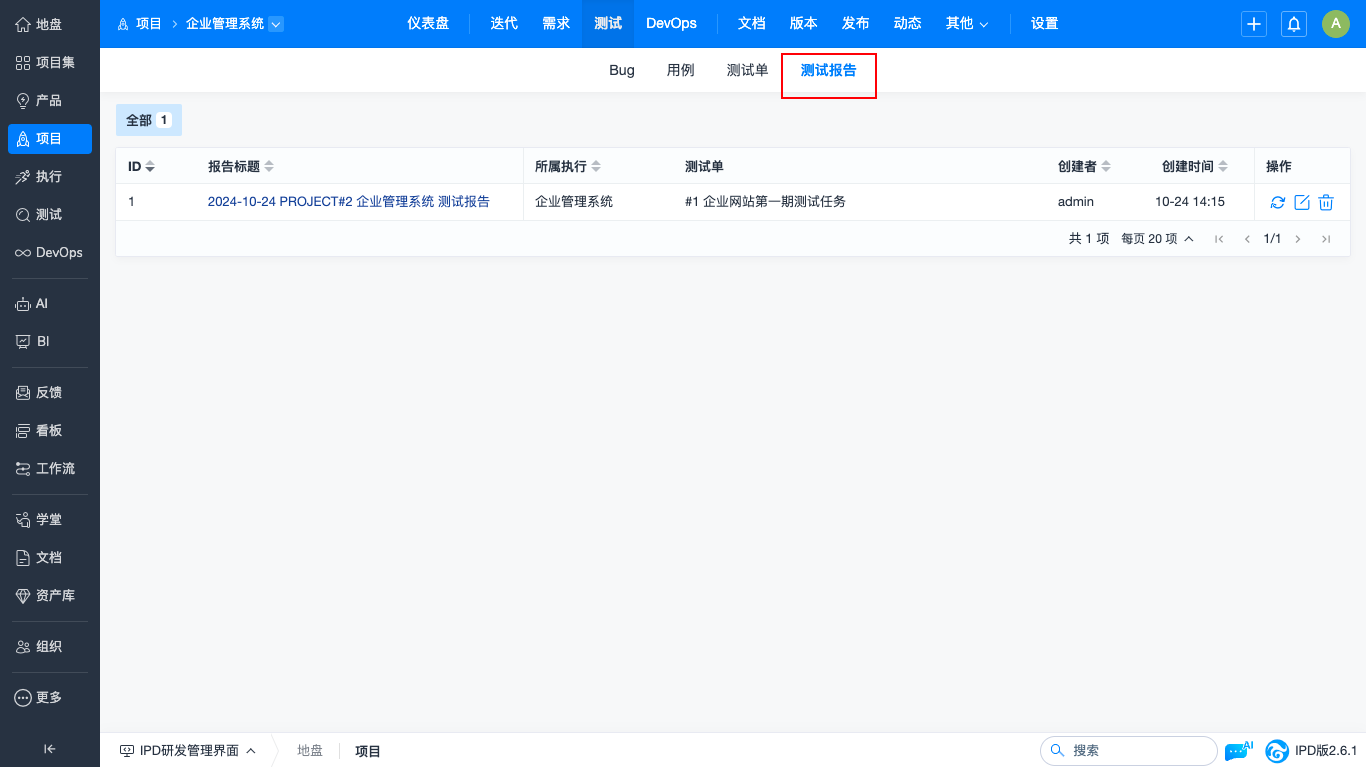
Task: Open 测试 in the left sidebar
Action: click(x=50, y=214)
